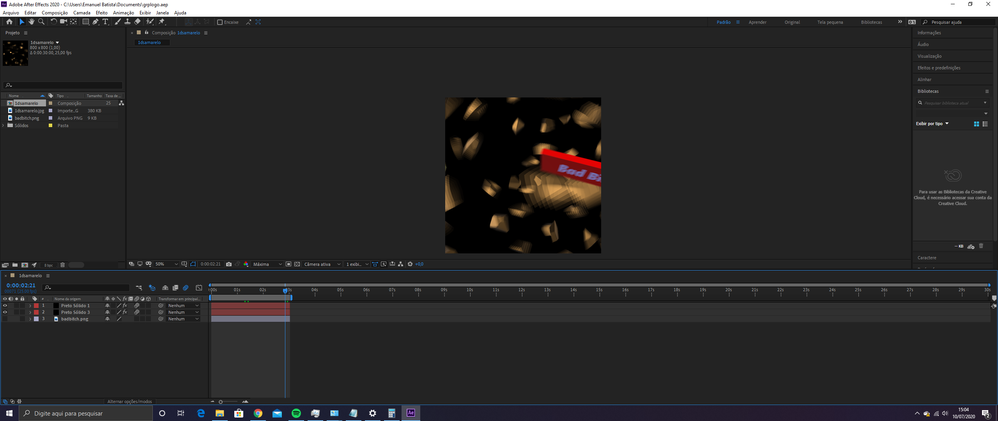Select the Selection arrow tool
This screenshot has width=998, height=421.
coord(22,22)
